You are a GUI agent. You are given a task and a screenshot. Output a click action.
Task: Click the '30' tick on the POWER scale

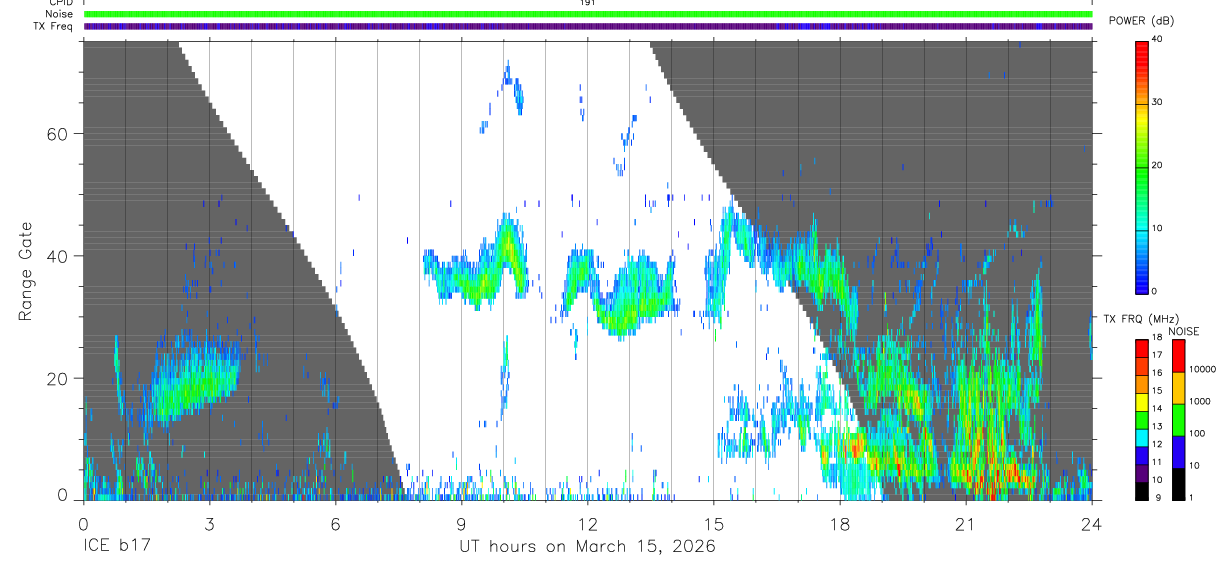1159,103
